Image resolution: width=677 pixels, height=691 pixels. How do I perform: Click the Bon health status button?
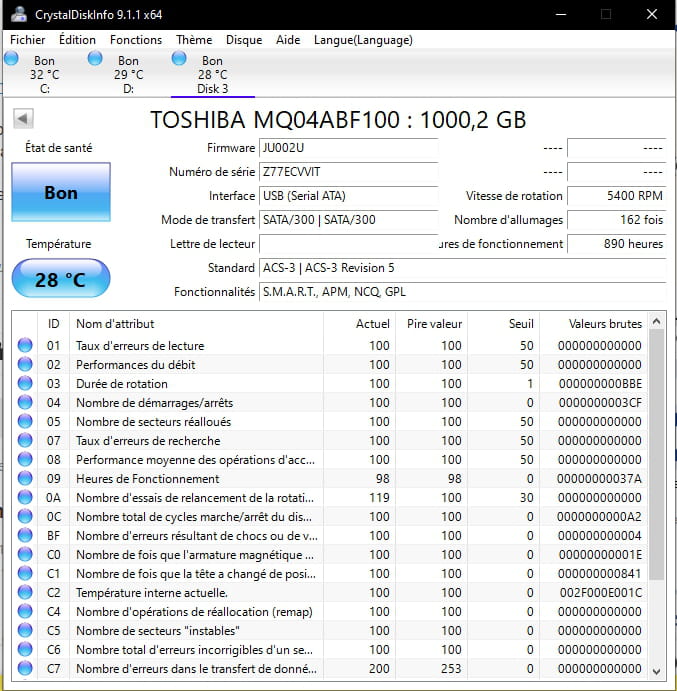click(x=61, y=192)
